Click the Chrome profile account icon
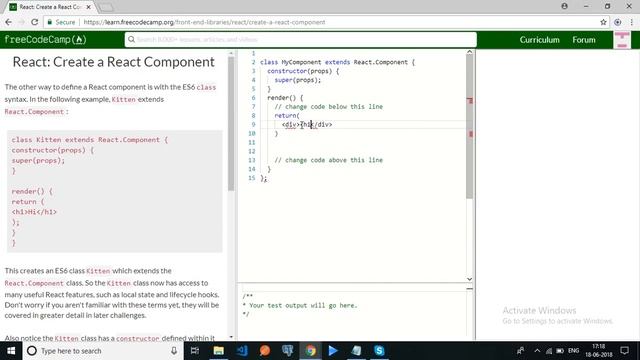 (564, 6)
